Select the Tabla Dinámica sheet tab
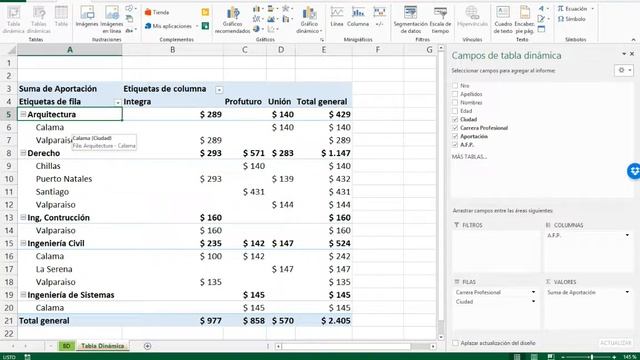 pyautogui.click(x=102, y=346)
